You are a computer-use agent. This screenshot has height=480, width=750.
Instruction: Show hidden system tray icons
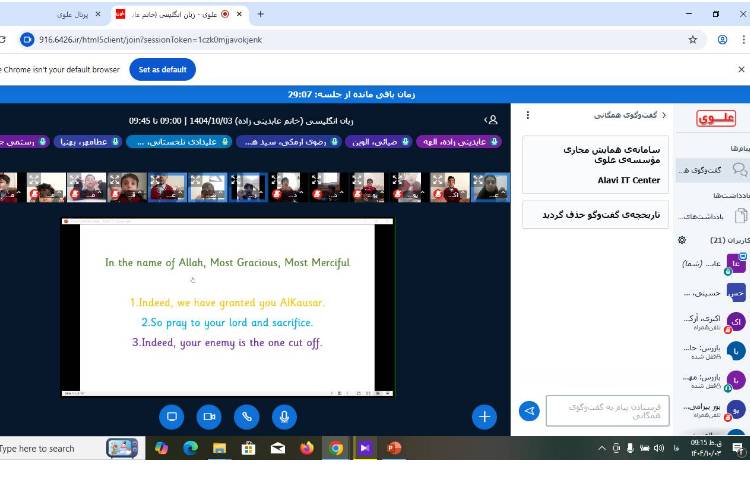coord(602,448)
